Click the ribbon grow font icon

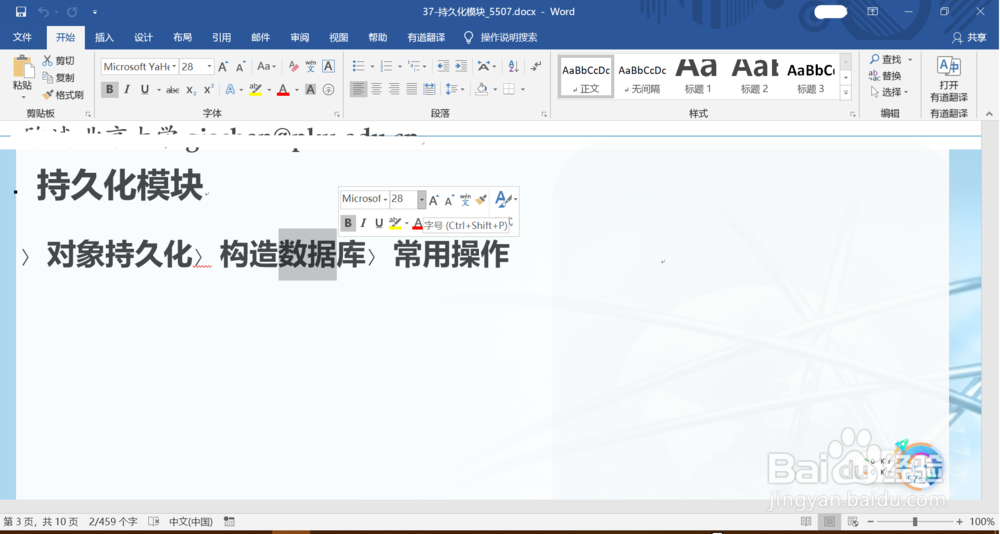coord(223,66)
